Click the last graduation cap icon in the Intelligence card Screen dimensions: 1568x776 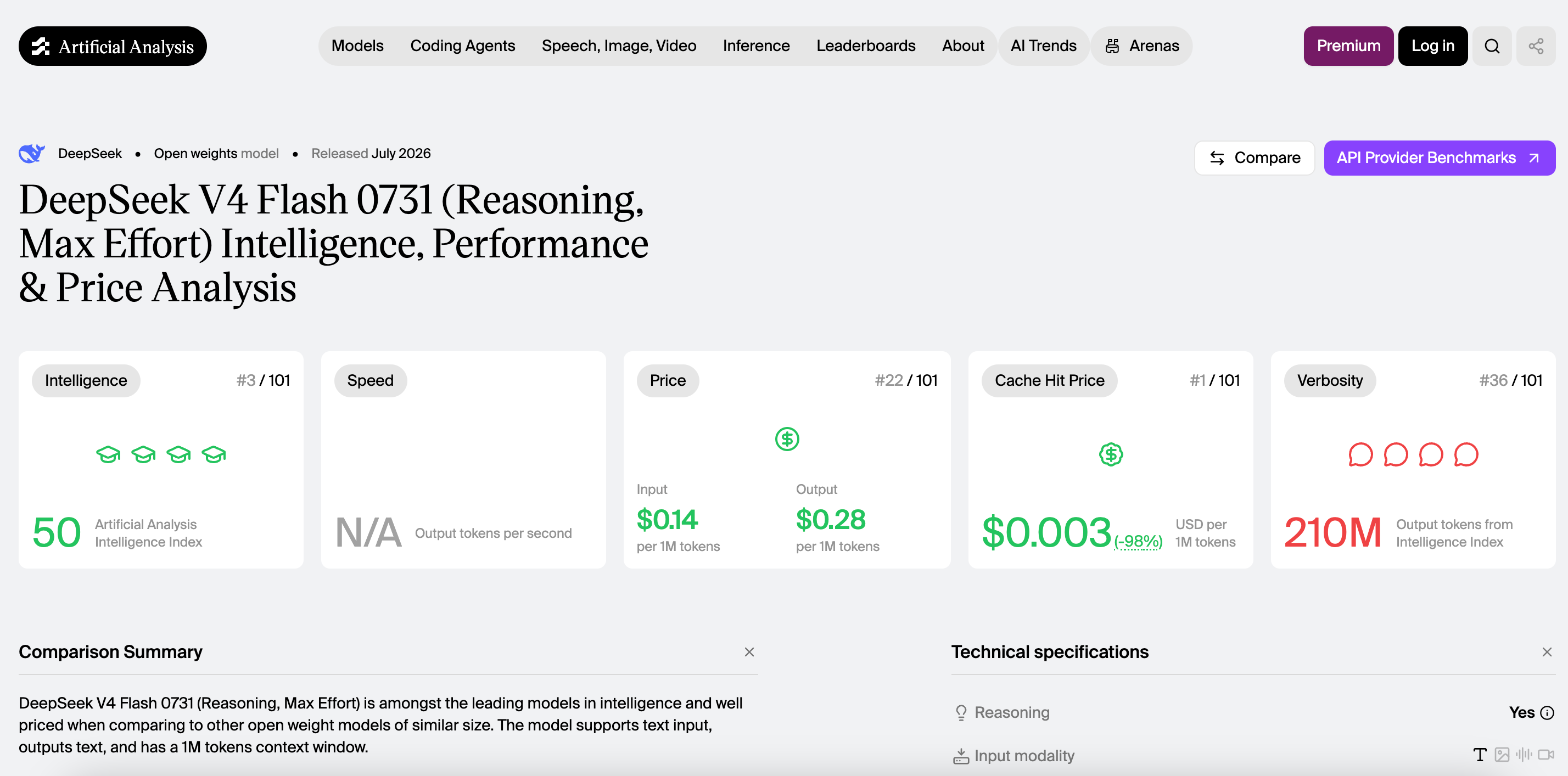214,454
